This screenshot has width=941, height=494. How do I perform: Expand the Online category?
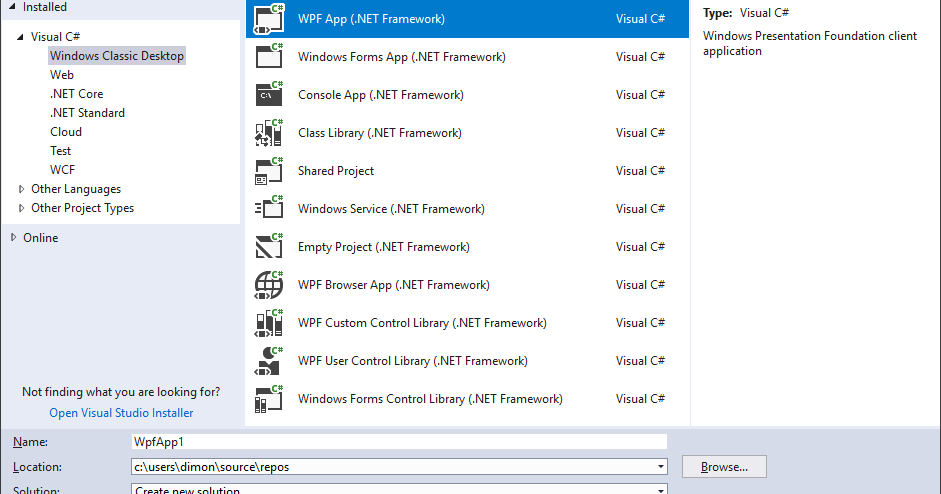13,238
